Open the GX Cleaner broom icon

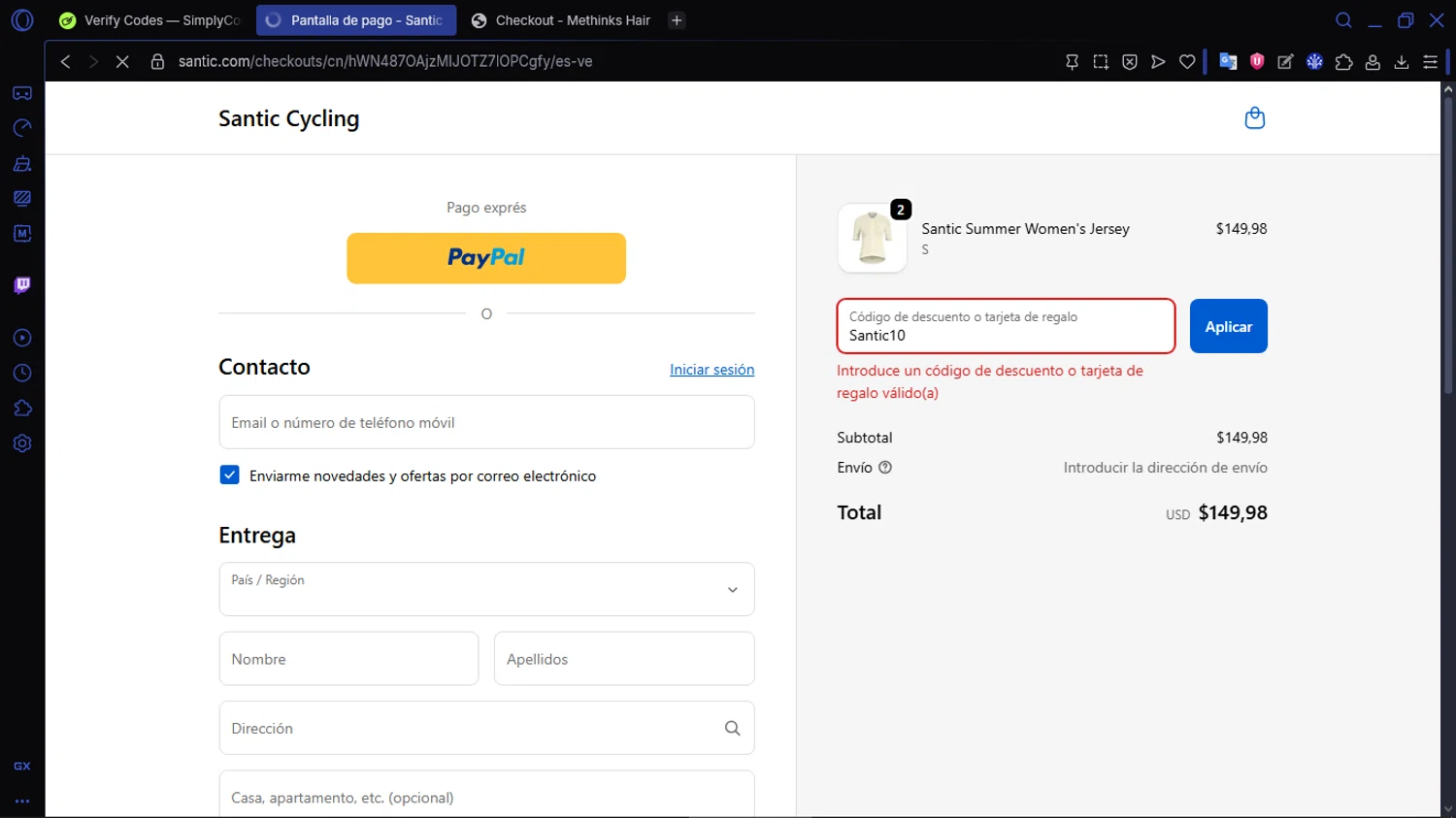[22, 163]
